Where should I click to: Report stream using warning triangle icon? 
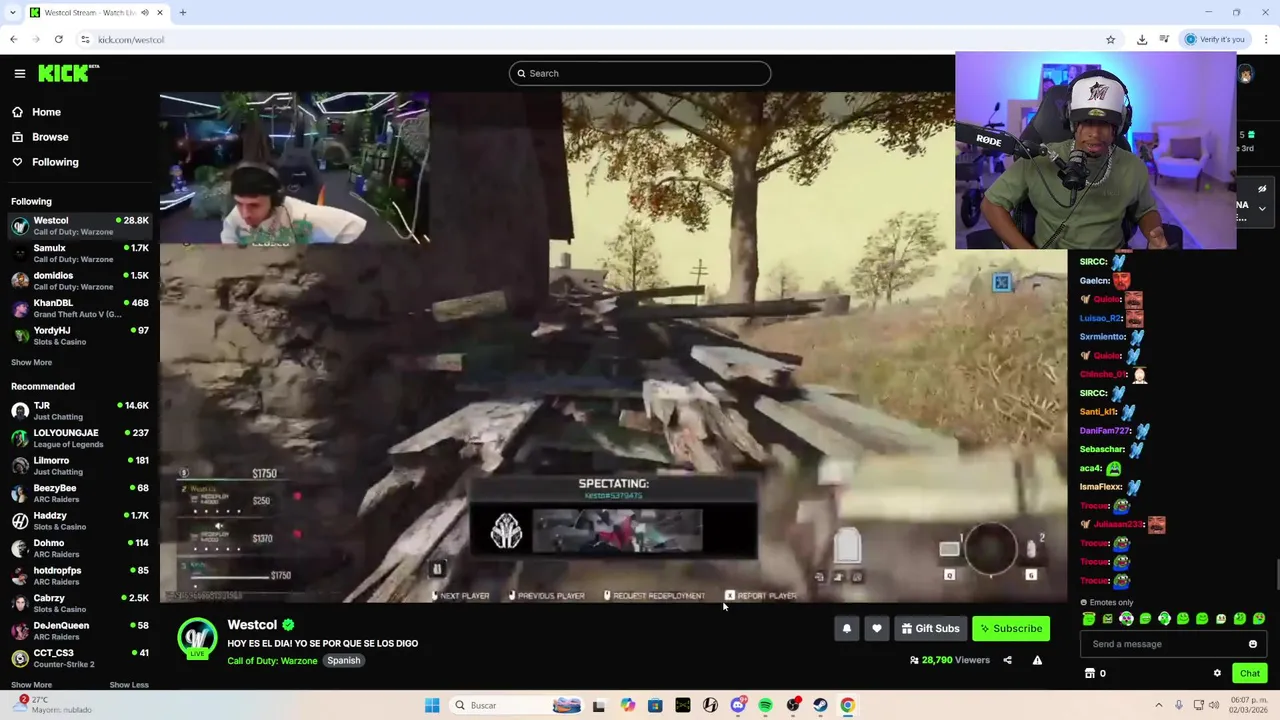pyautogui.click(x=1037, y=660)
